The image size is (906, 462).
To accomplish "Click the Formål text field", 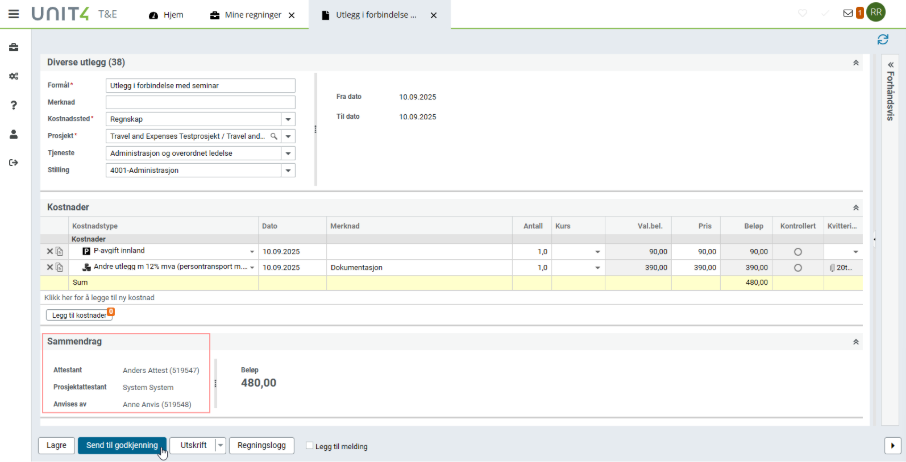I will pos(200,85).
